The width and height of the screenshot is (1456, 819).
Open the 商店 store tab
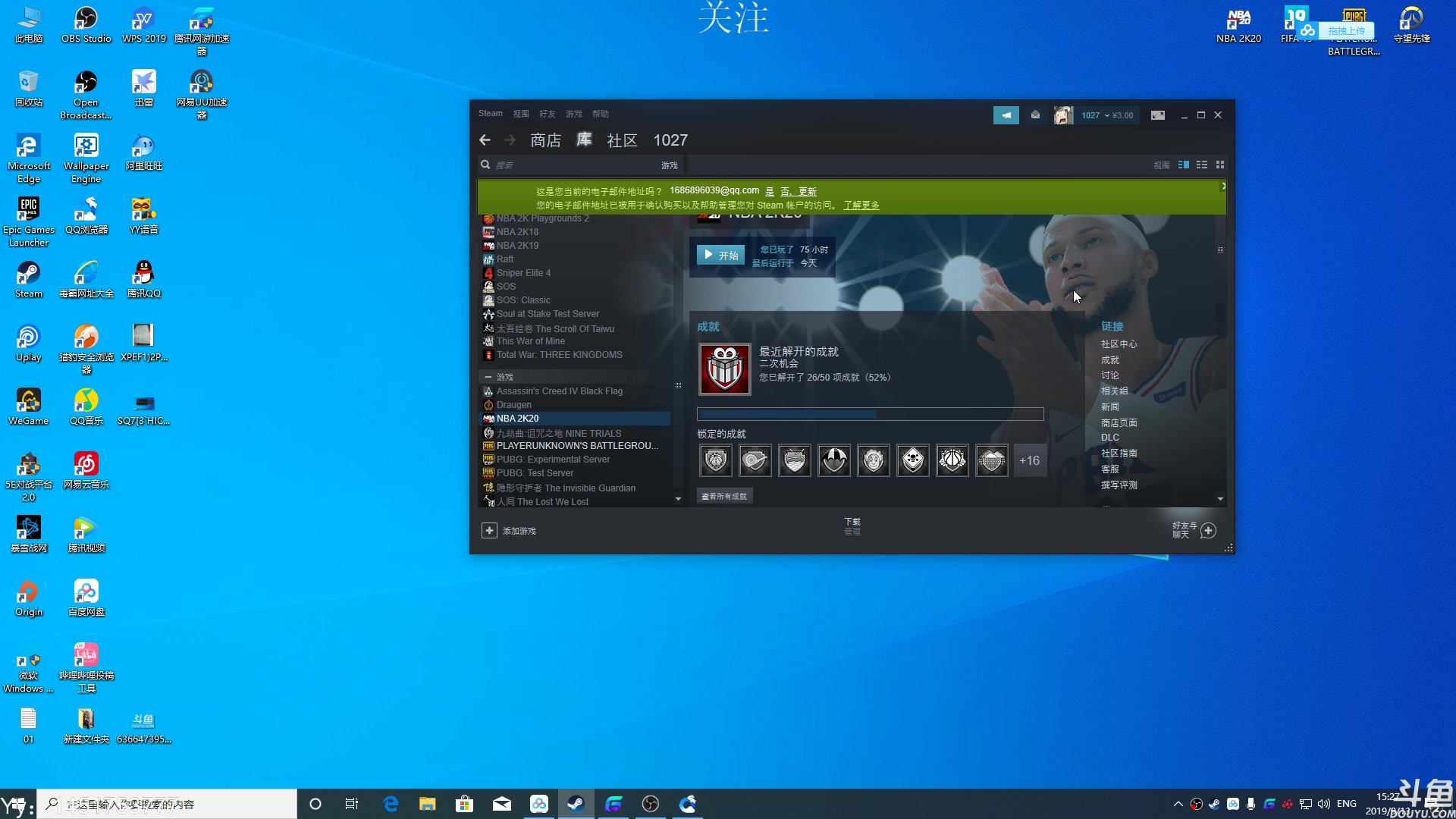click(x=546, y=140)
